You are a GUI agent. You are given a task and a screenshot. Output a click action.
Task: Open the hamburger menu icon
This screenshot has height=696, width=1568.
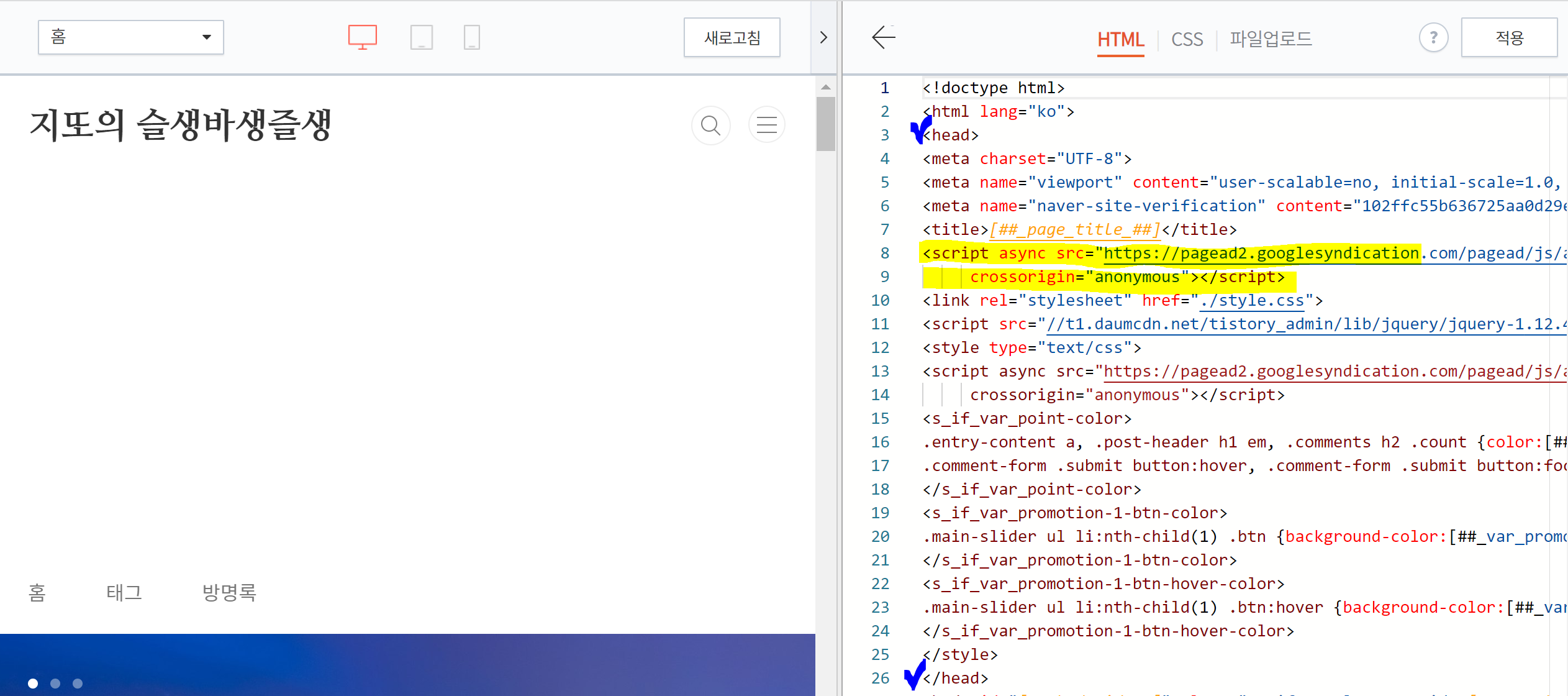click(767, 126)
